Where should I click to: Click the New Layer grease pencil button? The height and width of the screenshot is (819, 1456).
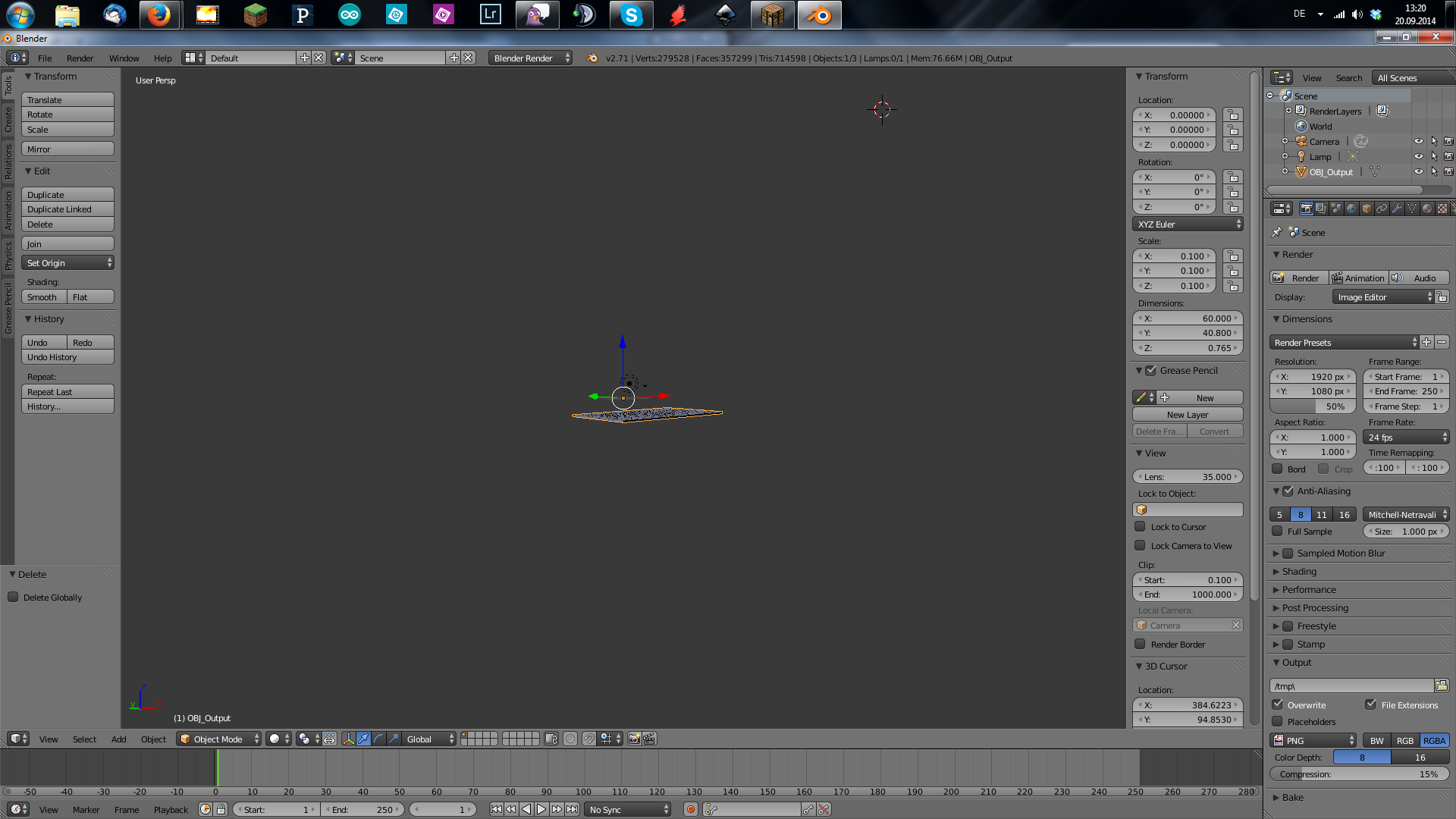point(1188,414)
